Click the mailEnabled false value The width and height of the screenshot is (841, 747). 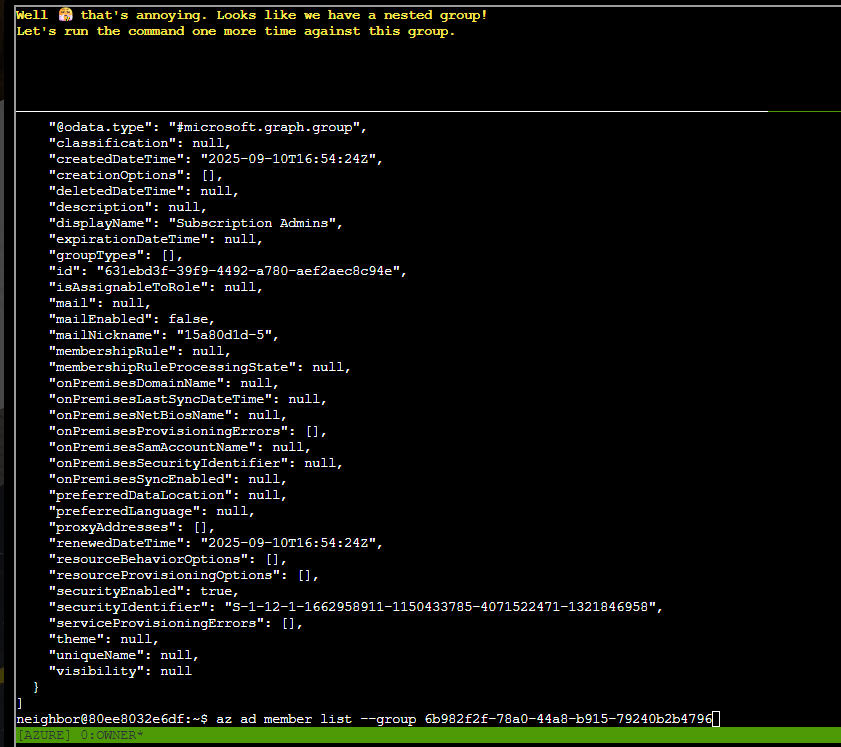tap(188, 319)
